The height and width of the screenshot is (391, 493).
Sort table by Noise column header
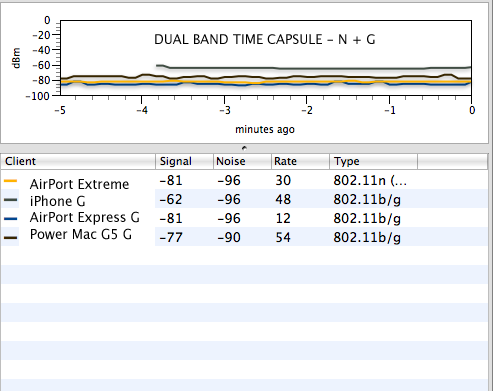pyautogui.click(x=242, y=161)
